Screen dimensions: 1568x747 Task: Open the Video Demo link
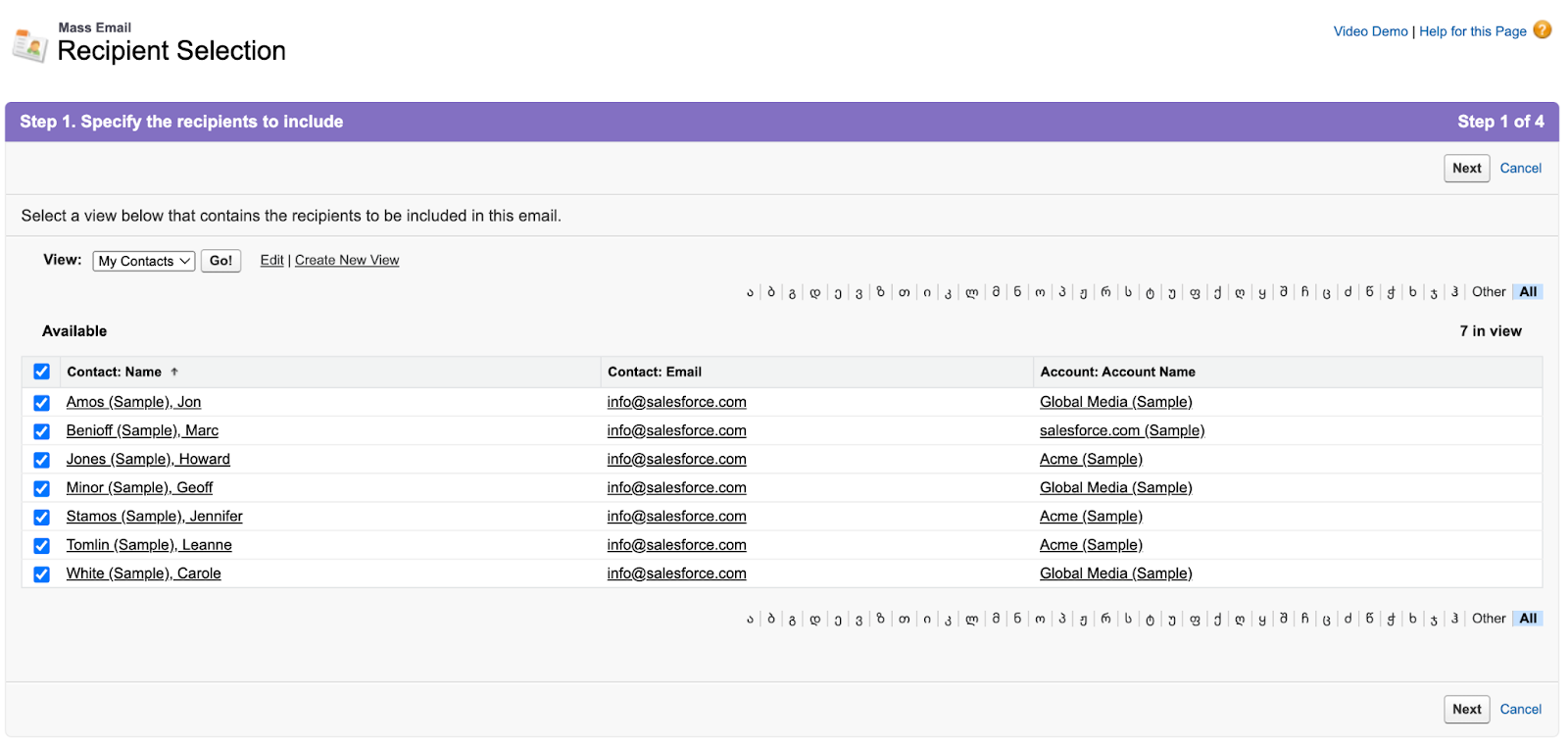click(1370, 31)
